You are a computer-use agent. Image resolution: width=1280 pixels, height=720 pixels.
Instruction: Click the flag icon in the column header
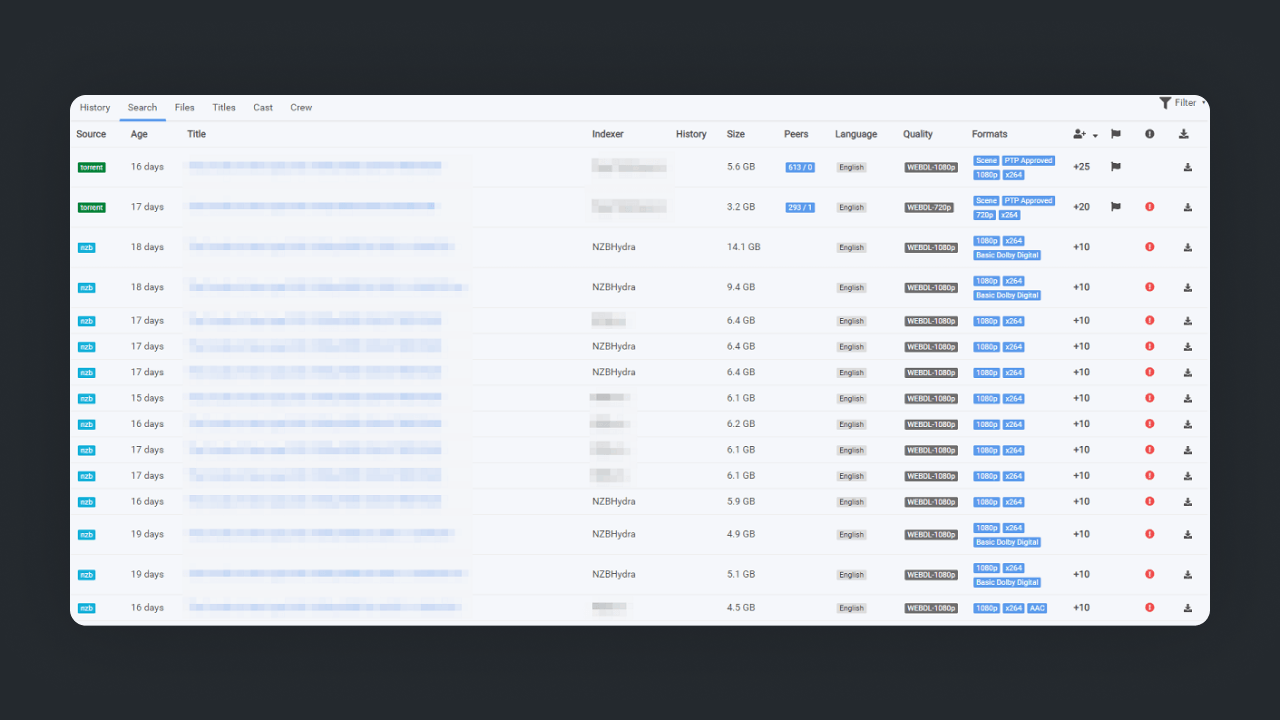(x=1116, y=134)
